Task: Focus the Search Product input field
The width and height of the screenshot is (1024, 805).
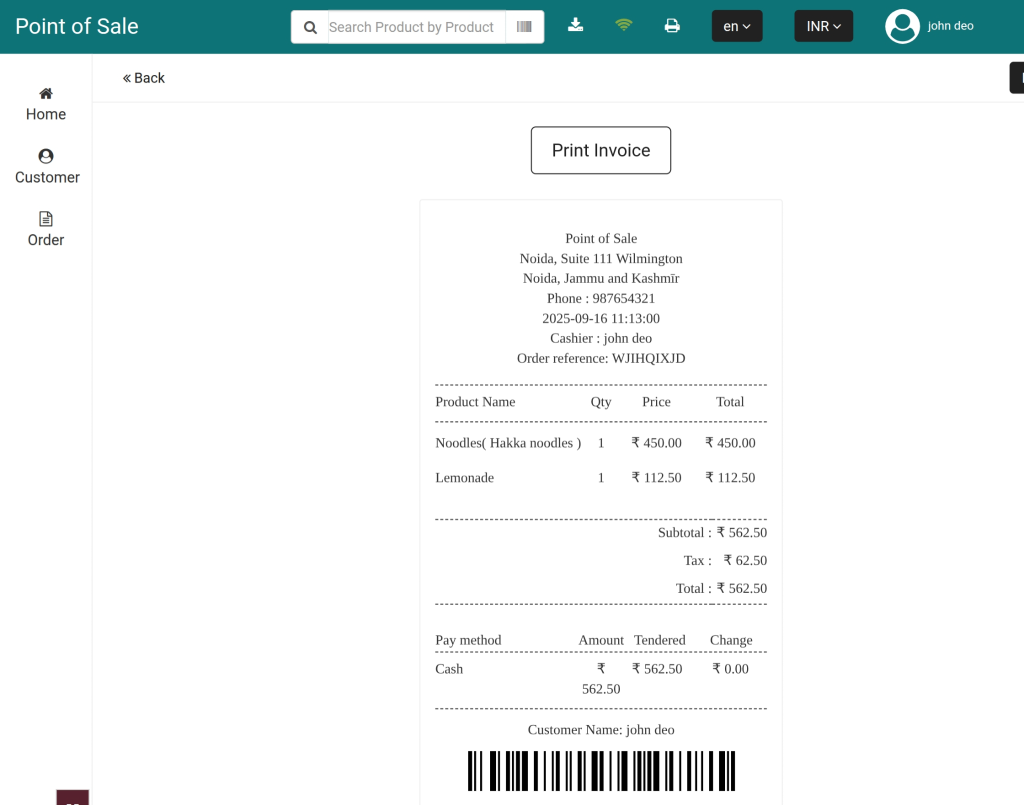Action: coord(416,27)
